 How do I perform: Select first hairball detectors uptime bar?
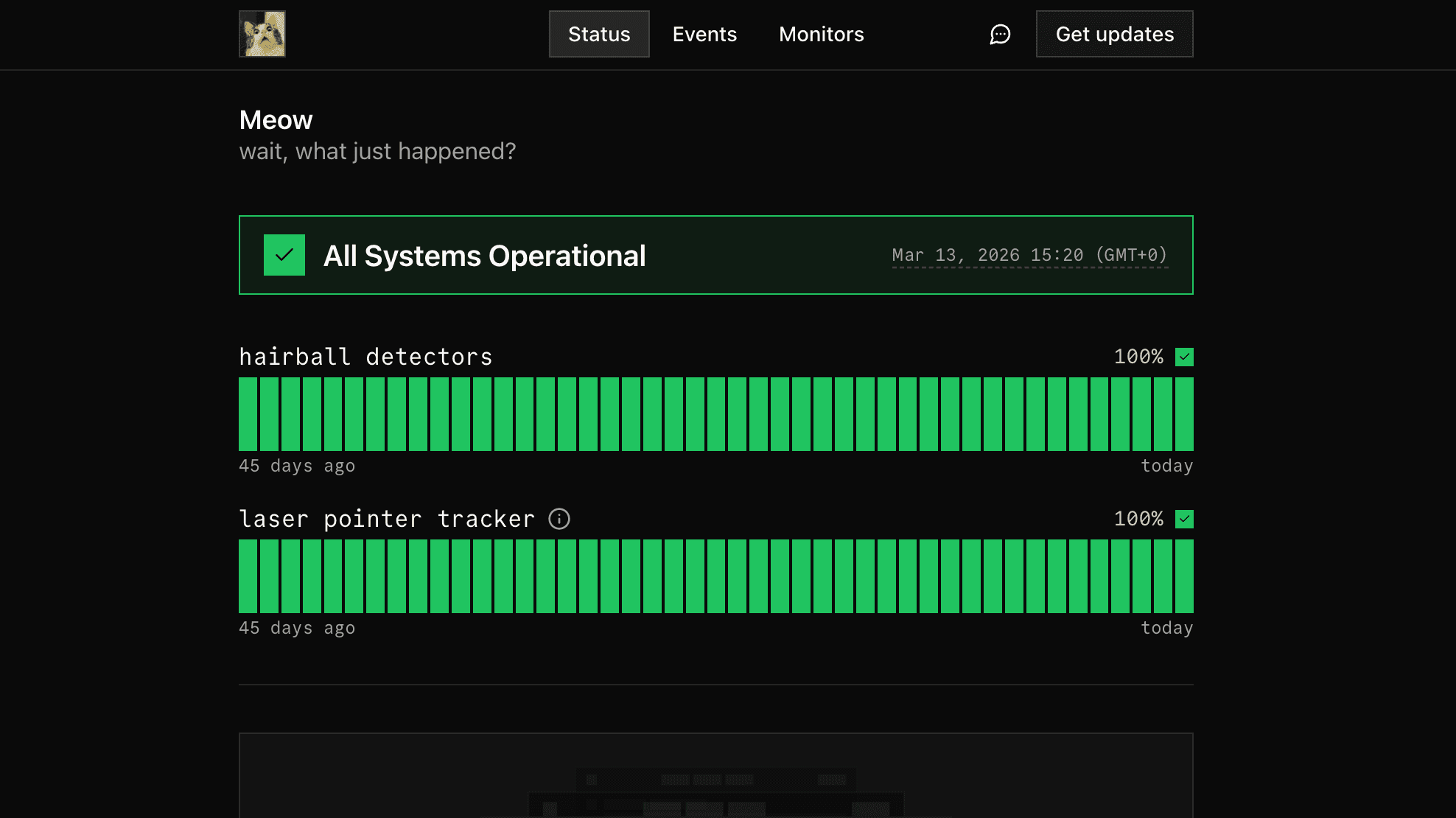[x=248, y=414]
